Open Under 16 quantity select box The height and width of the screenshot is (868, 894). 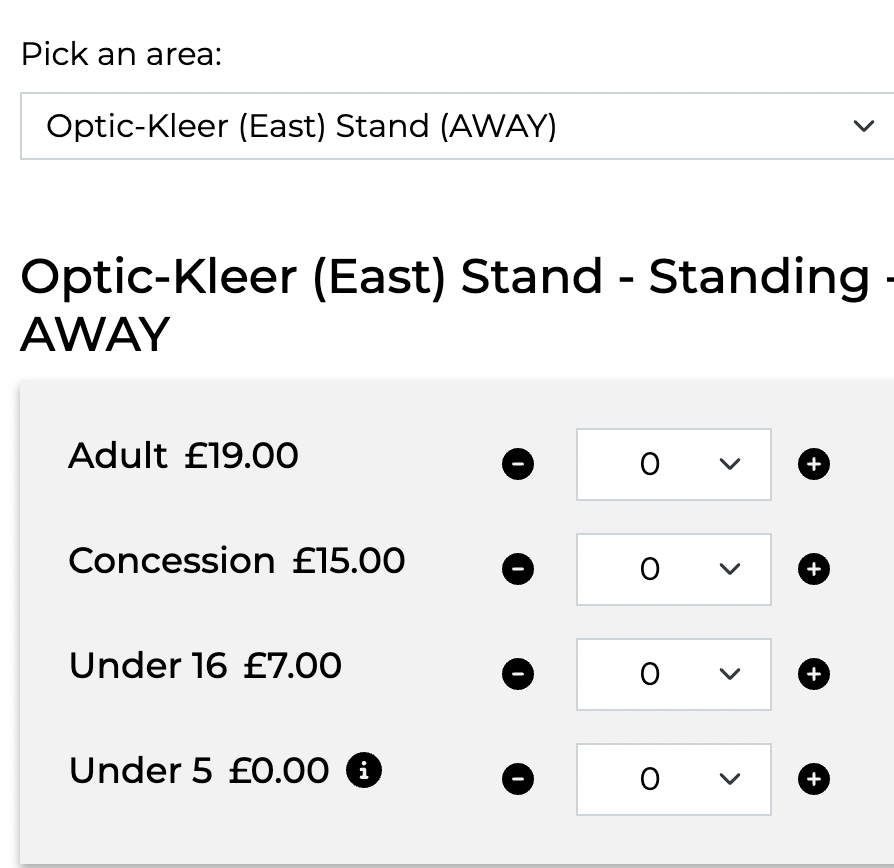pos(673,674)
